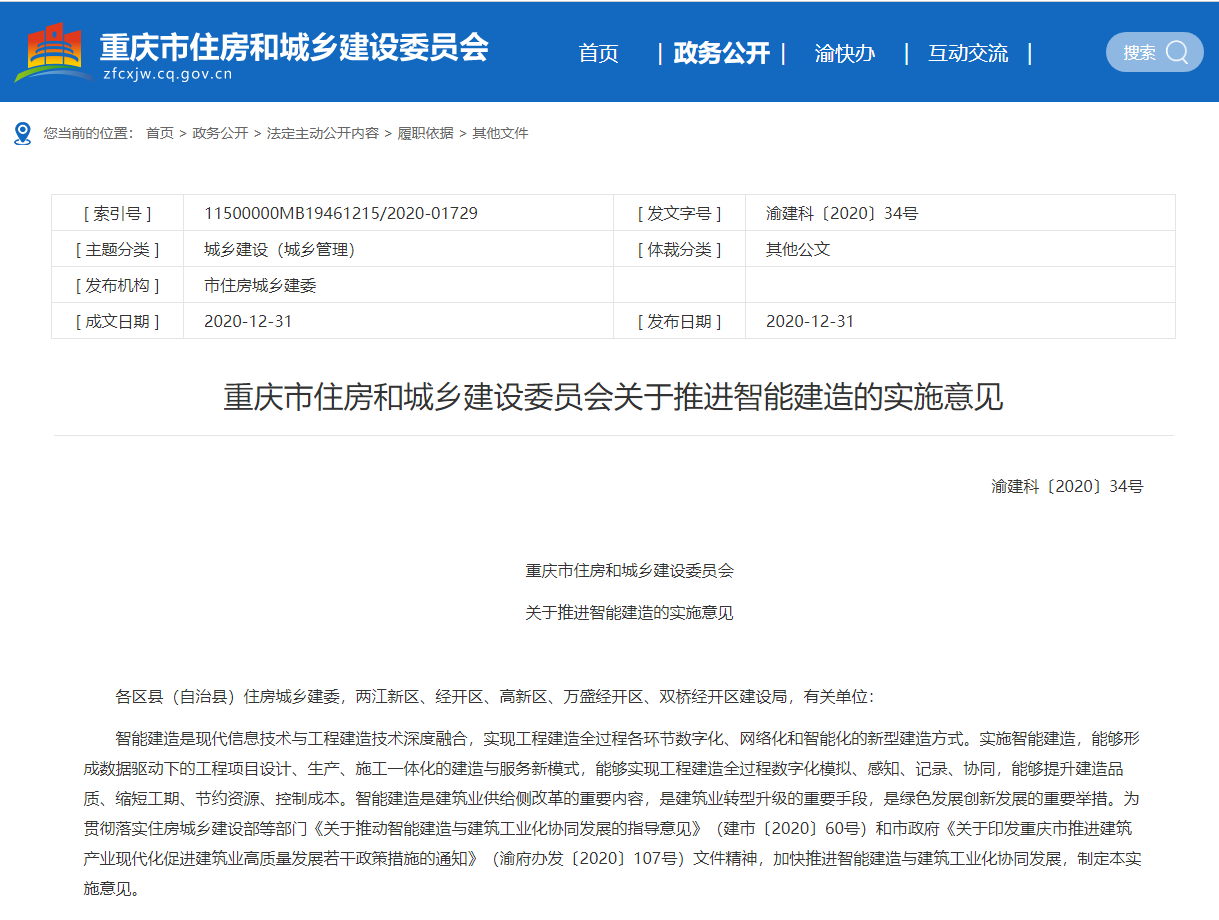Open the 首页 navigation menu item
Screen dimensions: 1219x920
[x=598, y=54]
